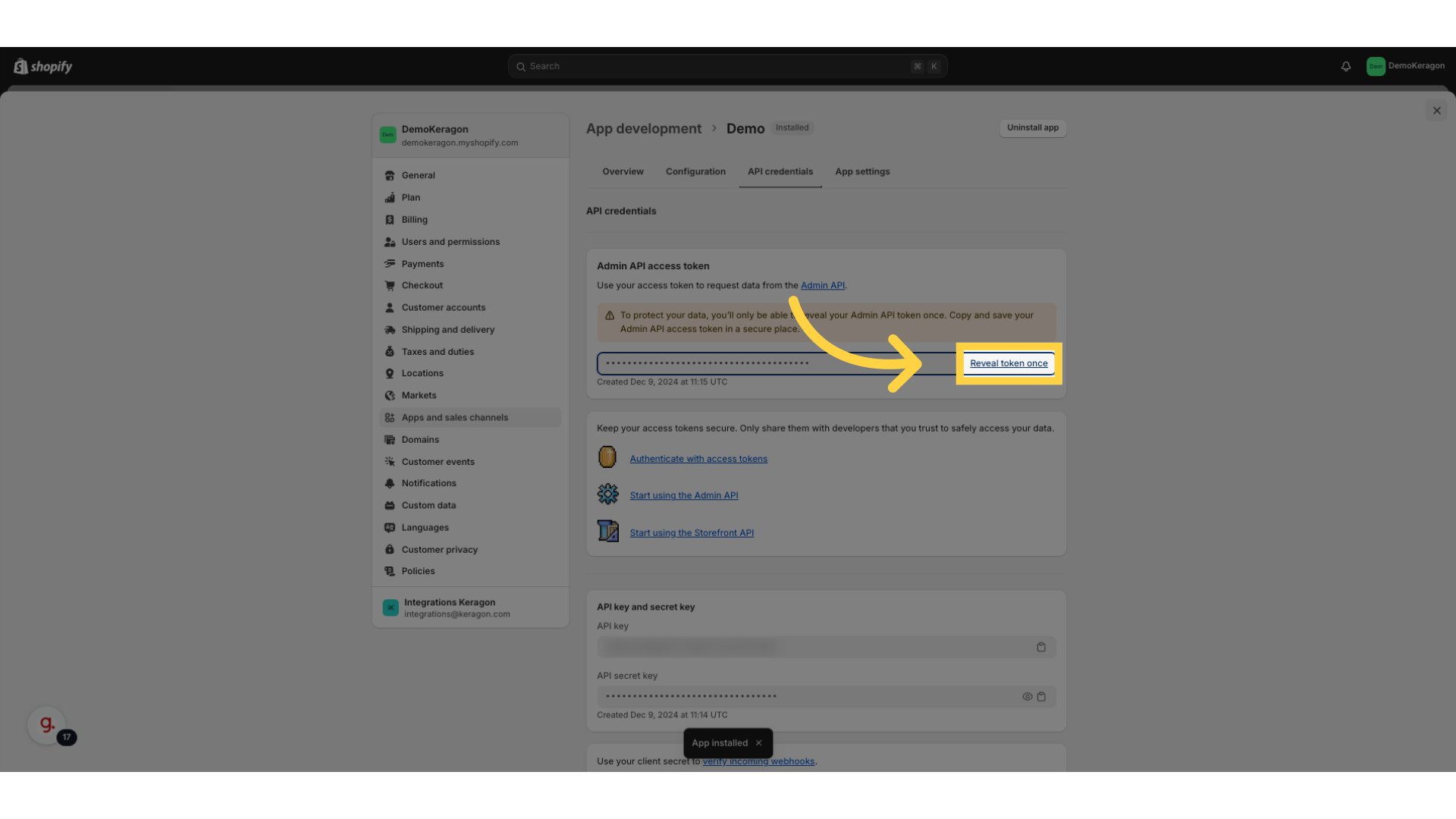Click the access token coin illustration
1456x819 pixels.
(x=607, y=457)
